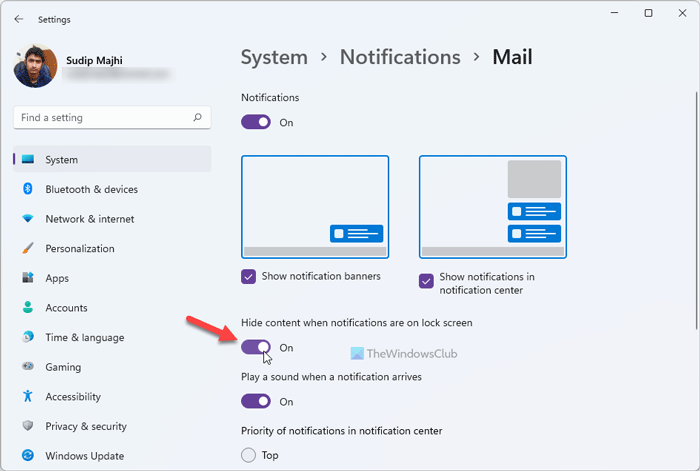Click the search magnifier icon

(x=197, y=117)
